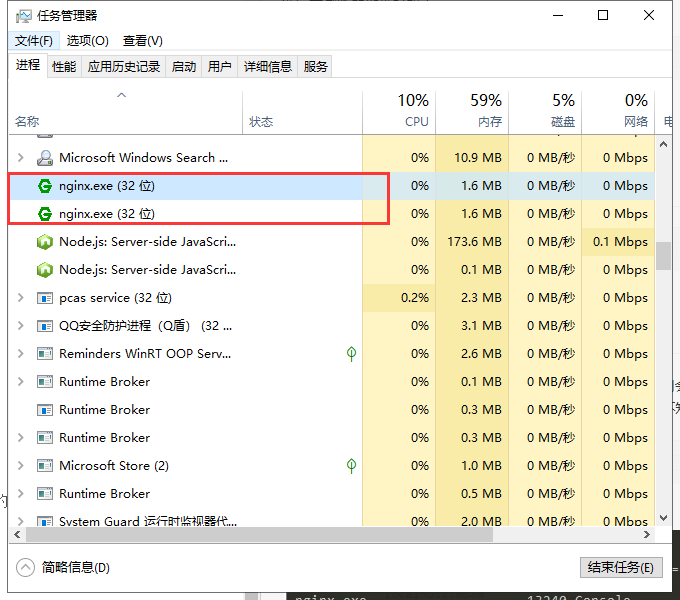680x600 pixels.
Task: Click the horizontal scrollbar thumb
Action: click(x=259, y=535)
